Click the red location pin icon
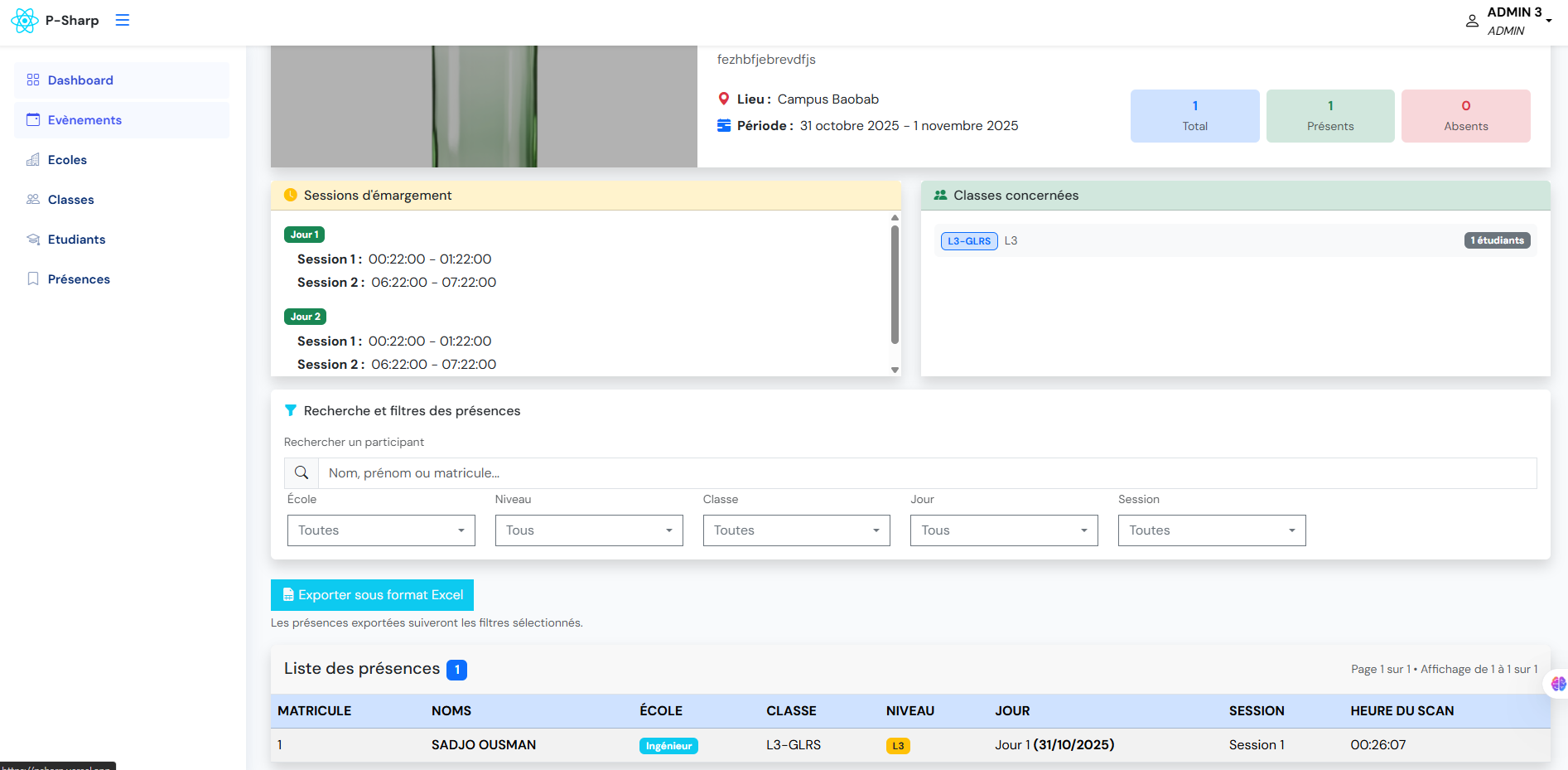This screenshot has height=770, width=1568. pyautogui.click(x=724, y=99)
